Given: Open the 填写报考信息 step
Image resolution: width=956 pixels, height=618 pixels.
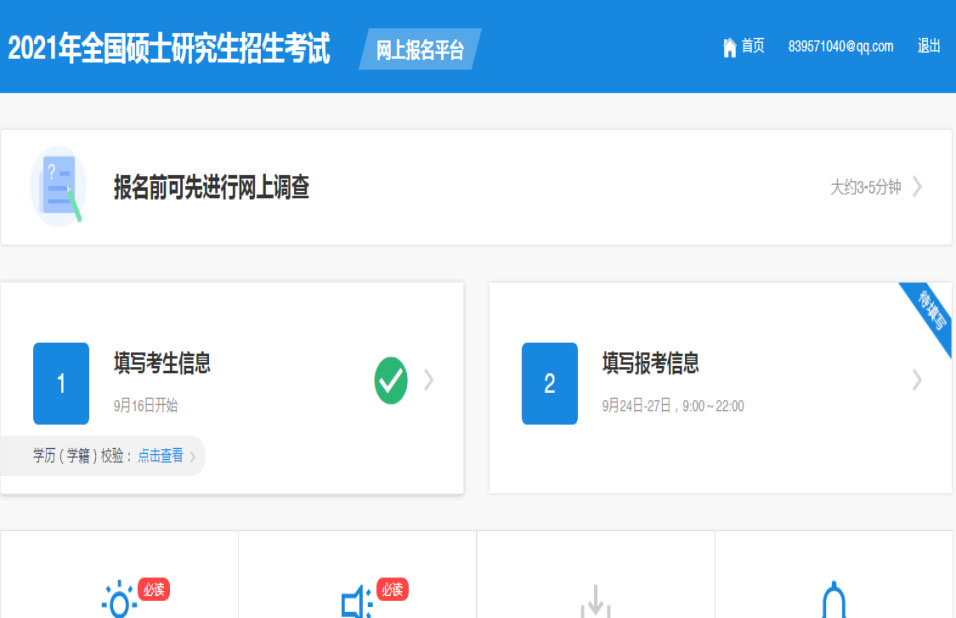Looking at the screenshot, I should pos(650,363).
